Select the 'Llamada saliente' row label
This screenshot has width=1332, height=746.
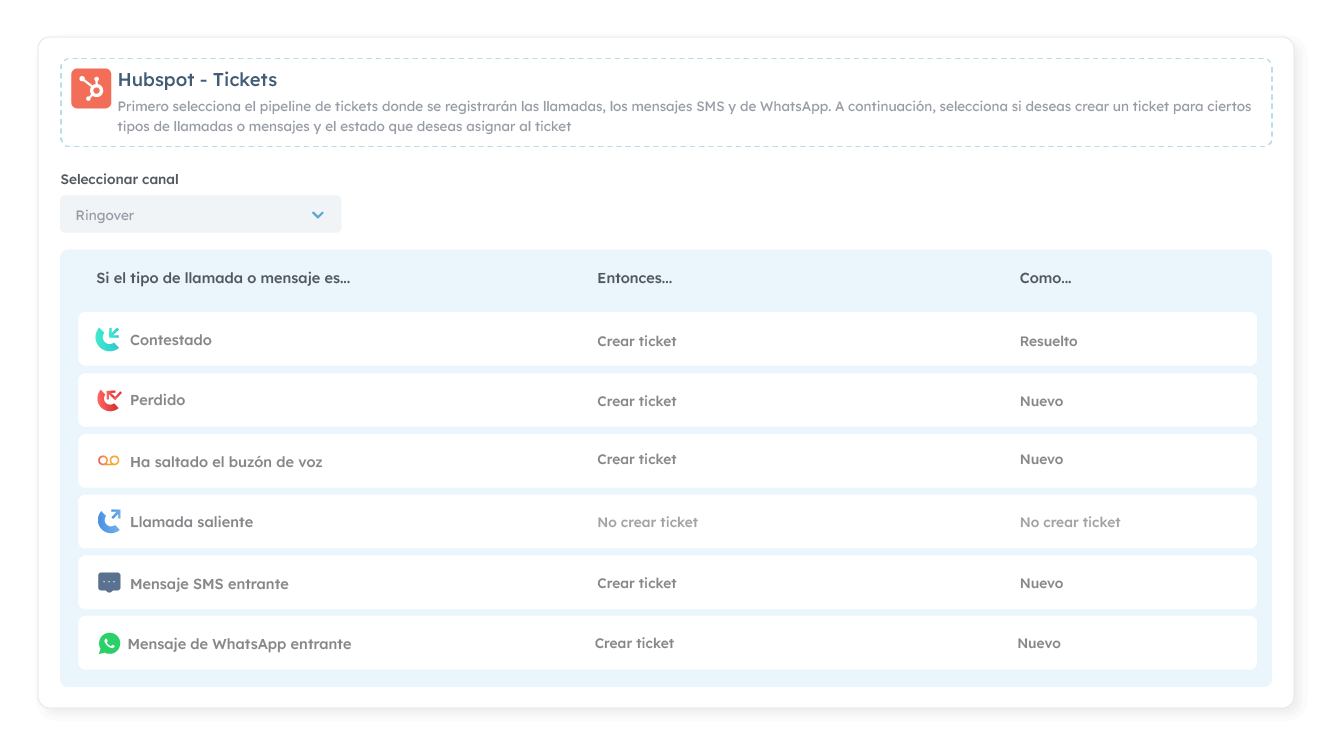coord(191,522)
